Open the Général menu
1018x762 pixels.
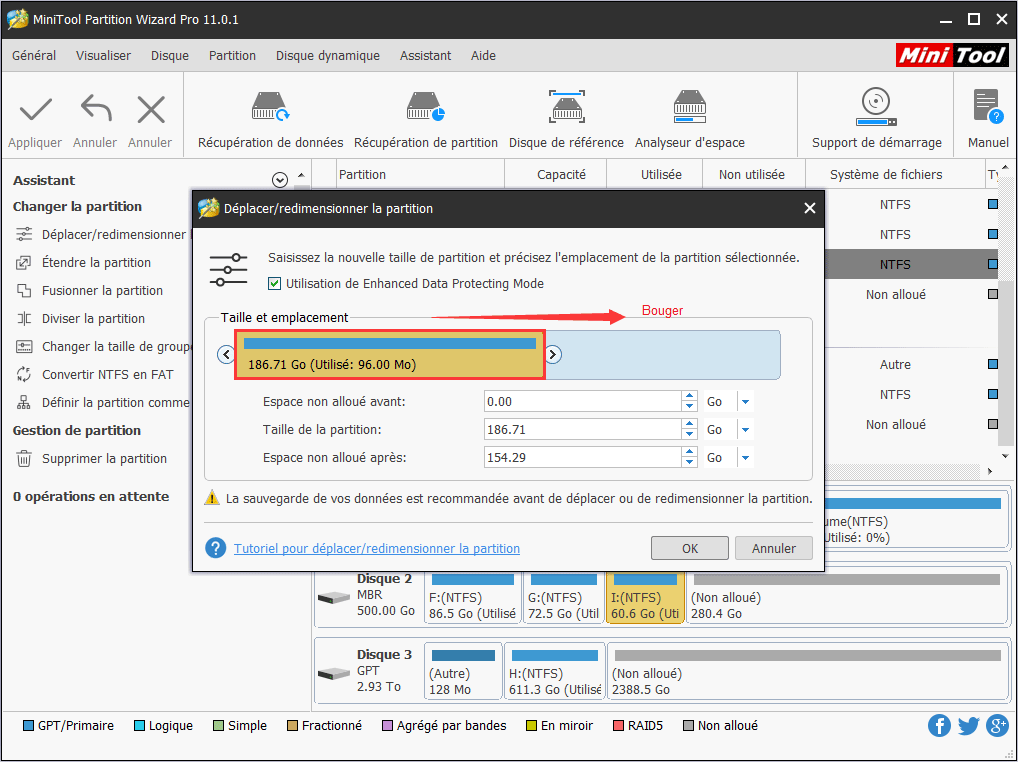tap(34, 56)
